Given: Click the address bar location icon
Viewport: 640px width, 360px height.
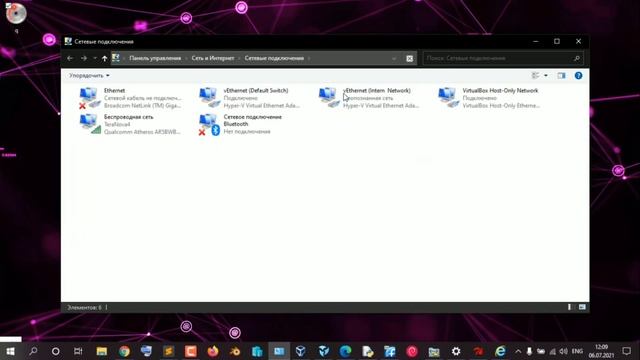Looking at the screenshot, I should [x=116, y=58].
